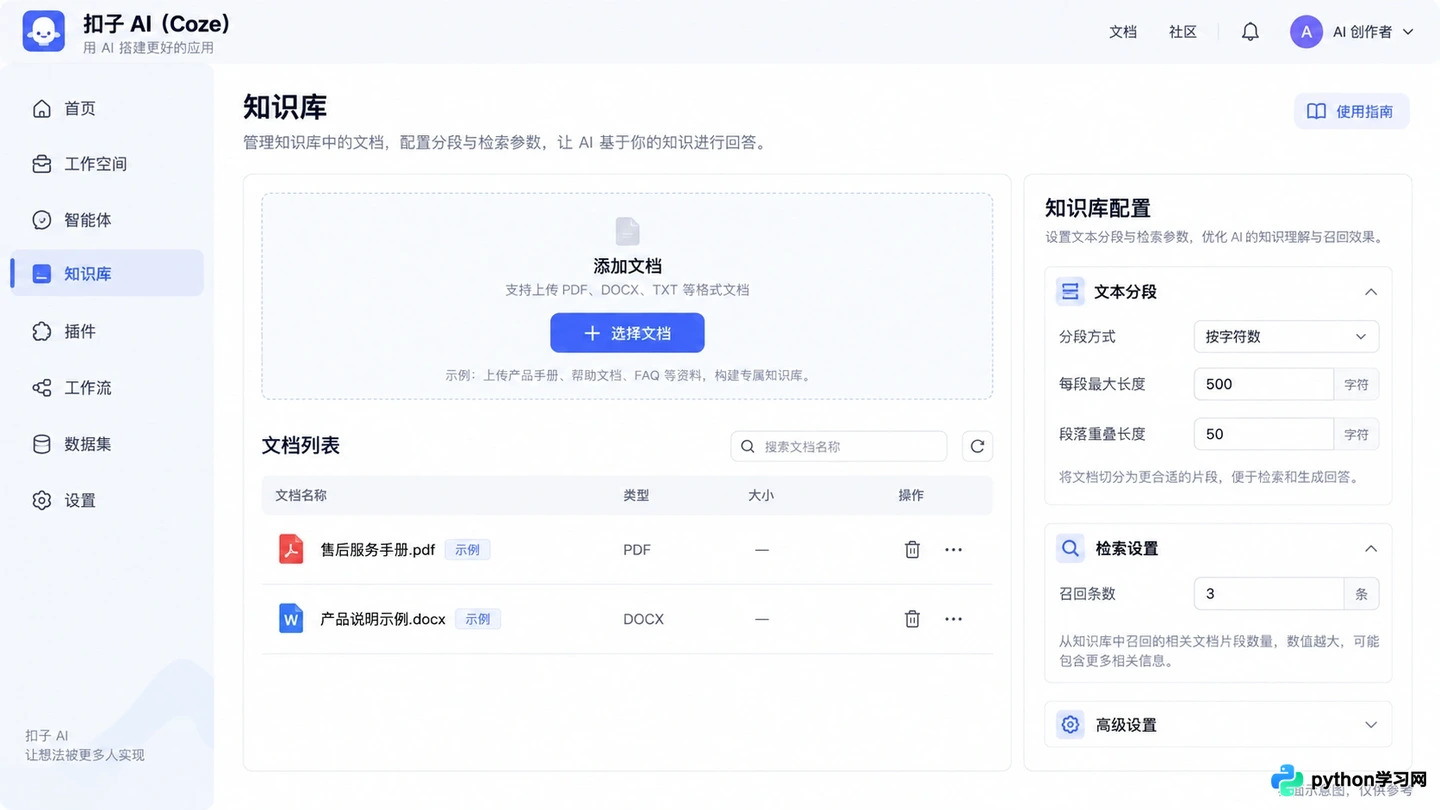Click the 售后服务手册.pdf file name
The height and width of the screenshot is (810, 1440).
tap(378, 549)
